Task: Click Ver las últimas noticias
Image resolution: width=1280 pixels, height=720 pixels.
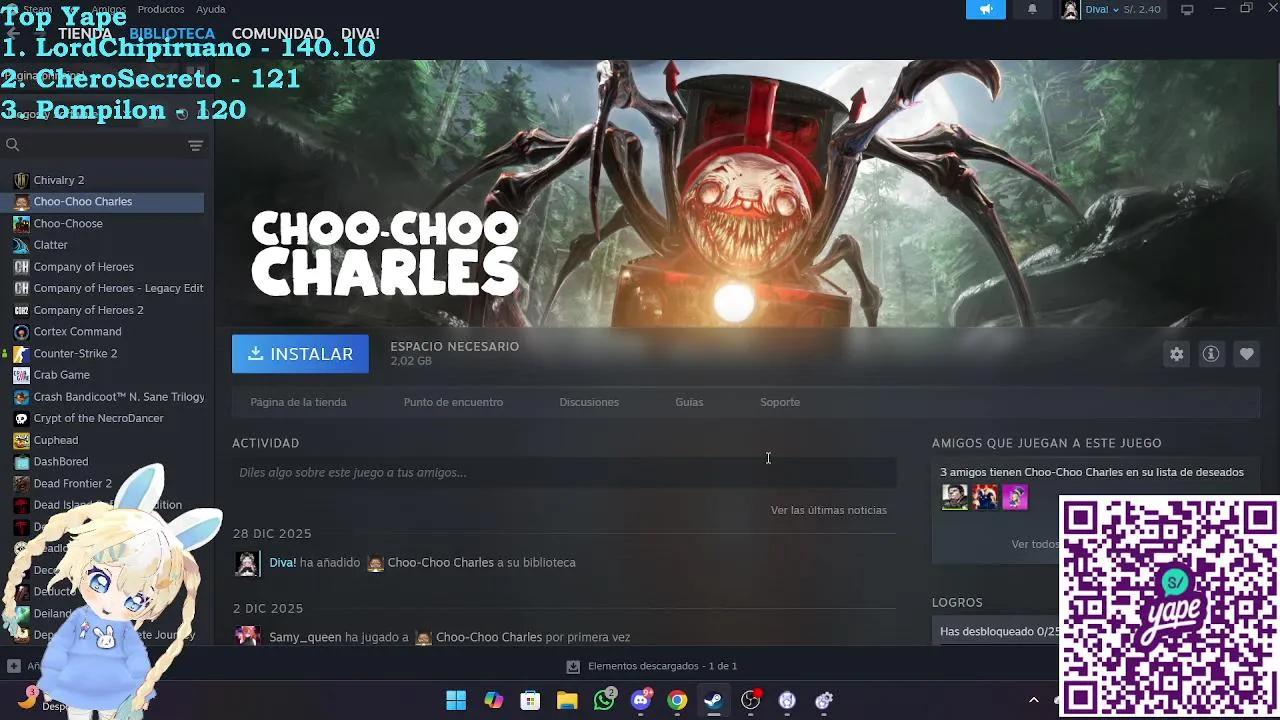Action: point(828,510)
